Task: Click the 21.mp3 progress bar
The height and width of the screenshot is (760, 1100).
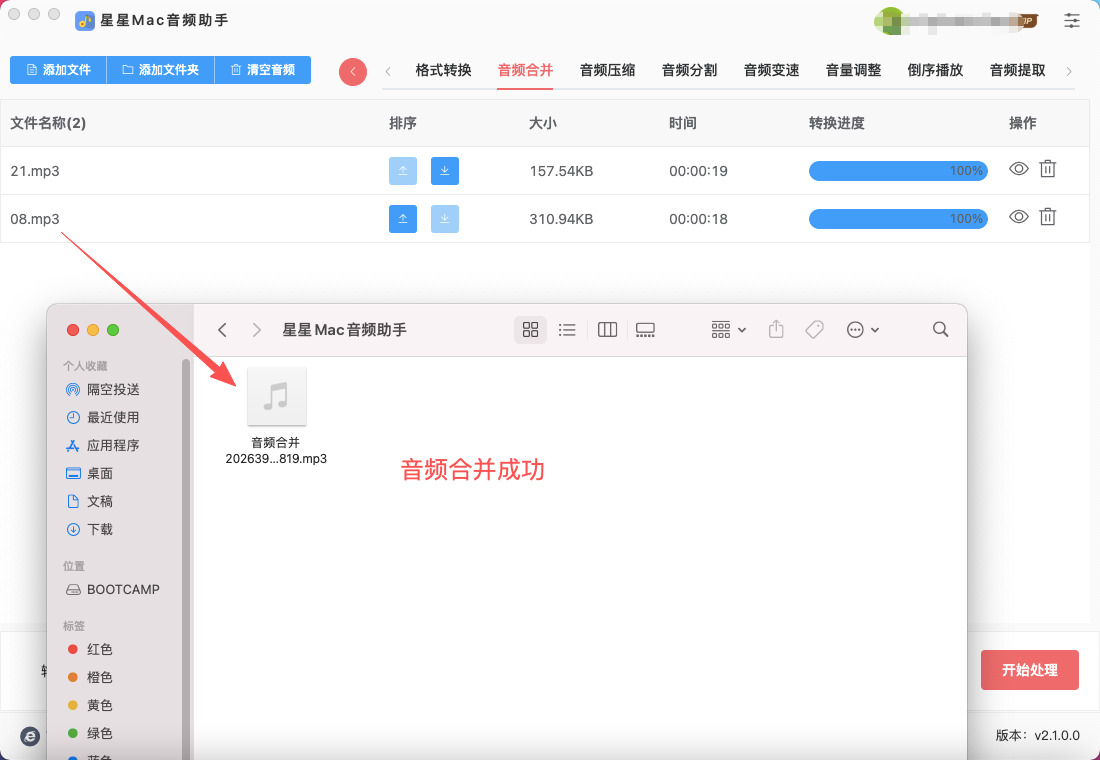Action: [898, 171]
